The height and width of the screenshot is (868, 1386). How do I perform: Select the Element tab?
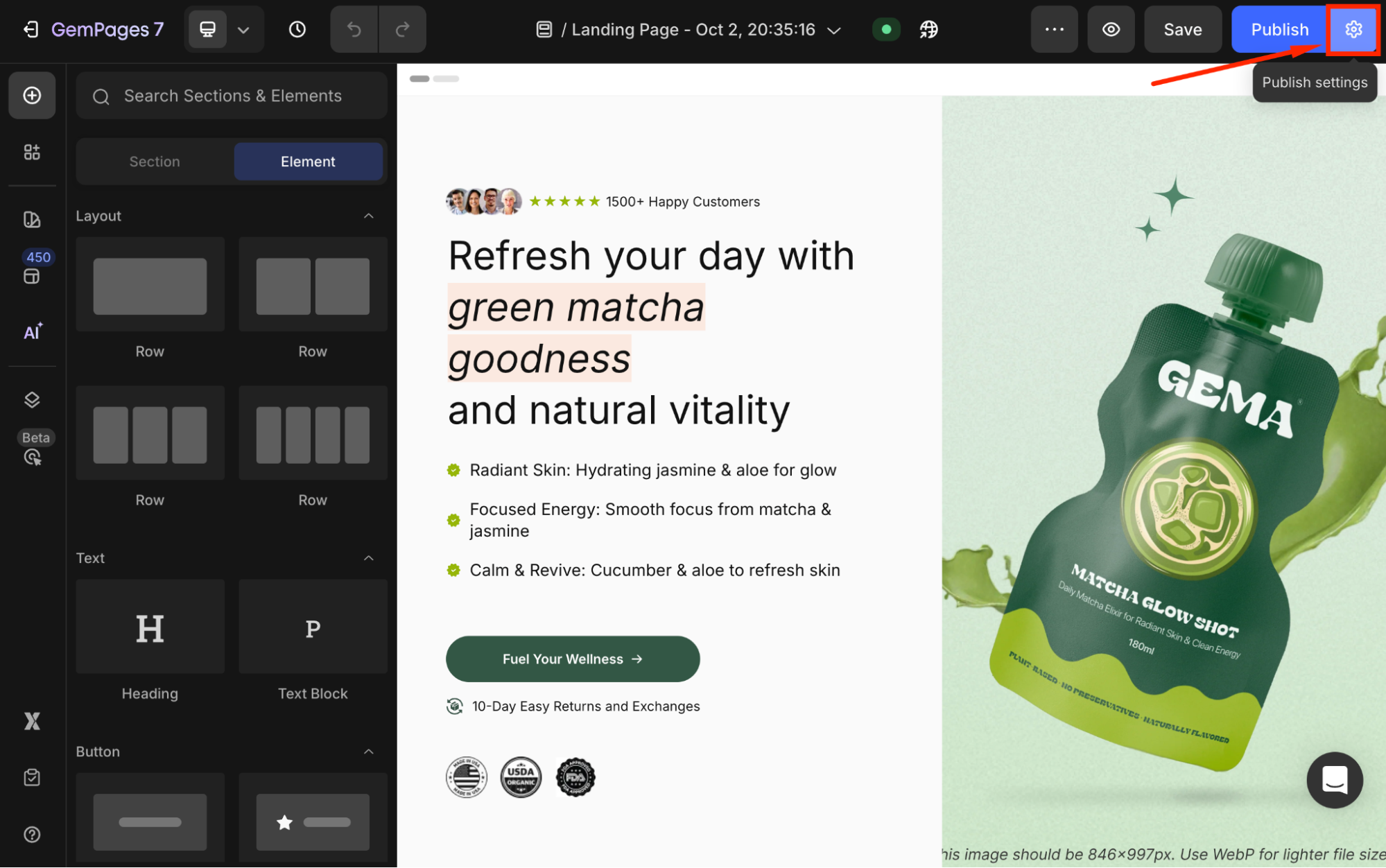tap(308, 162)
